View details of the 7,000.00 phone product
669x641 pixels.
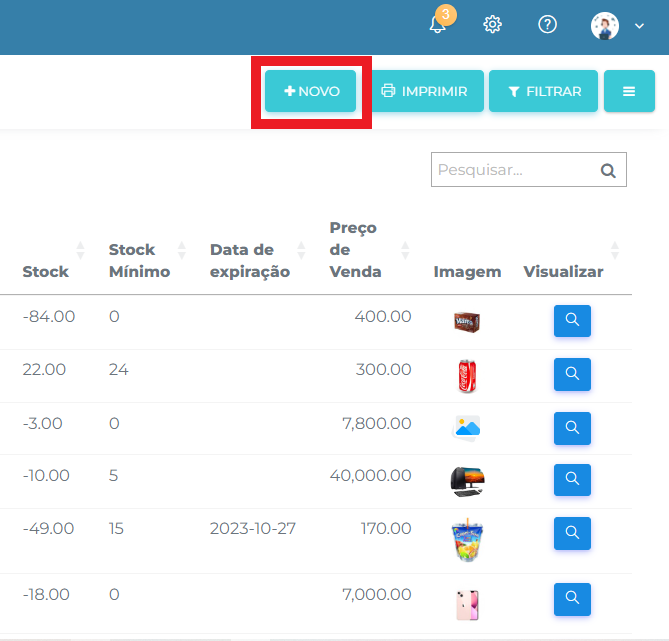pyautogui.click(x=572, y=599)
